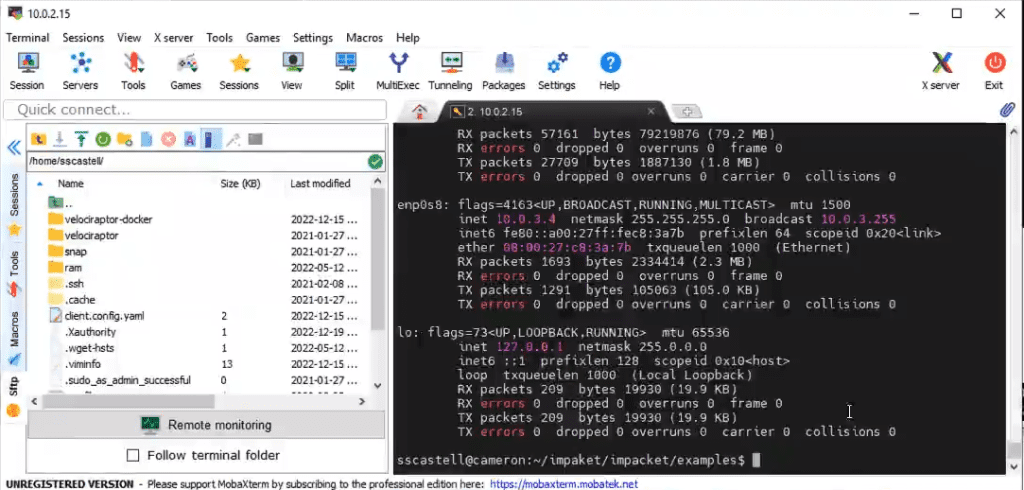Click the Split terminal icon
Image resolution: width=1024 pixels, height=490 pixels.
(x=344, y=71)
